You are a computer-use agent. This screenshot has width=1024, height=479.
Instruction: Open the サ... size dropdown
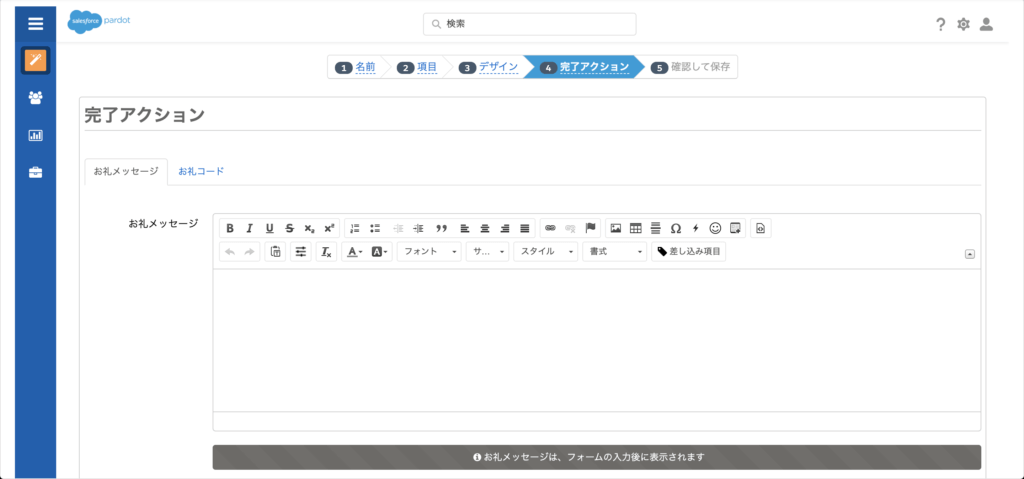(x=487, y=252)
